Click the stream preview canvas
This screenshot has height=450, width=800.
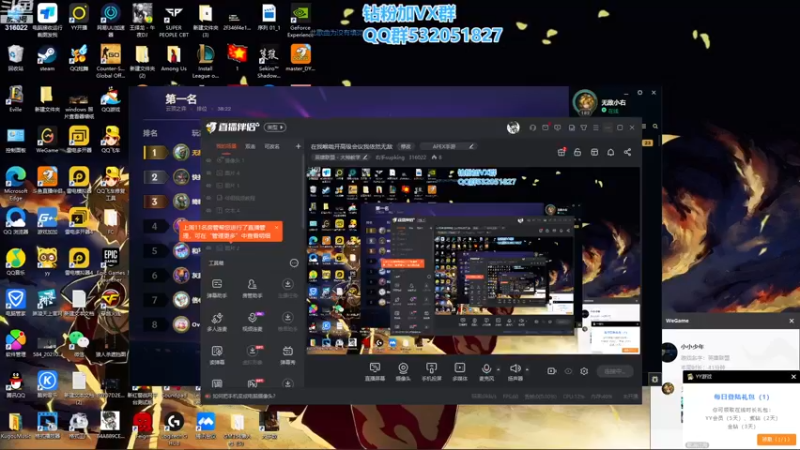click(x=473, y=260)
